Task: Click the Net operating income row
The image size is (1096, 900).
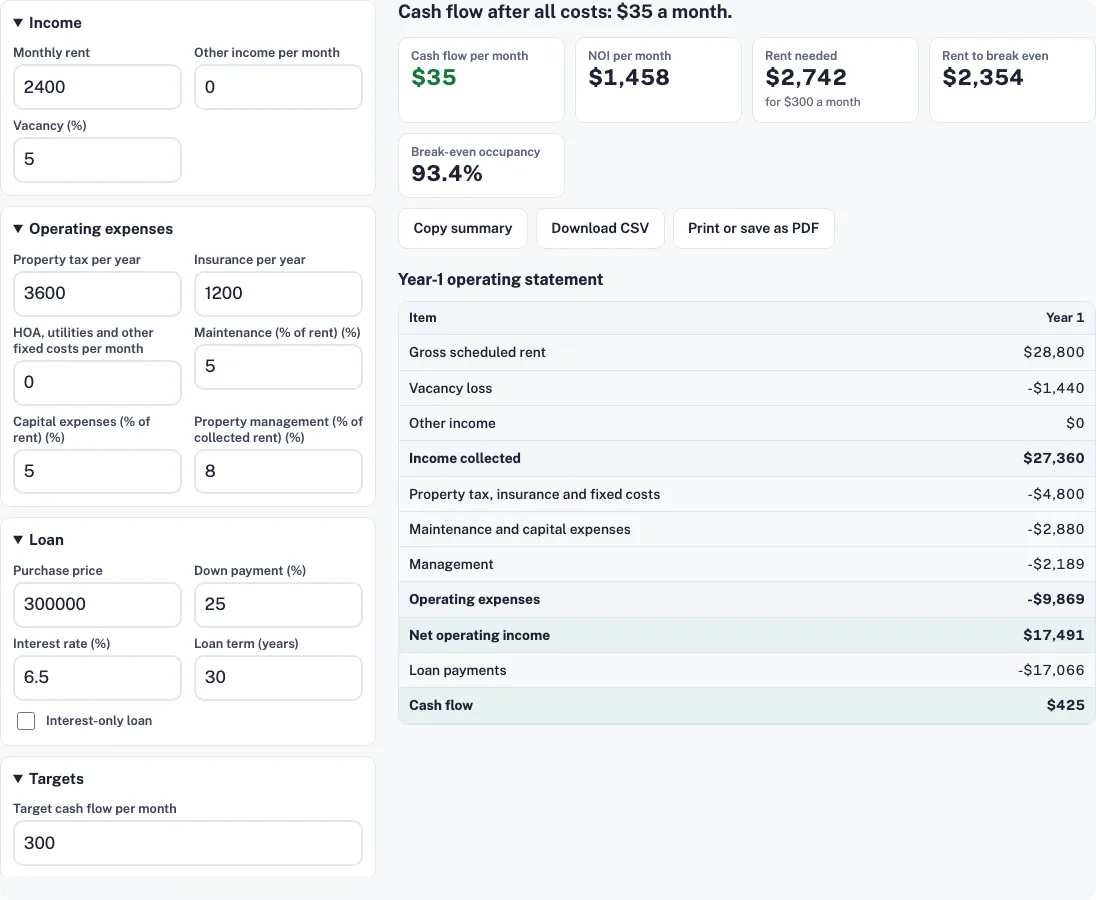Action: pos(747,635)
